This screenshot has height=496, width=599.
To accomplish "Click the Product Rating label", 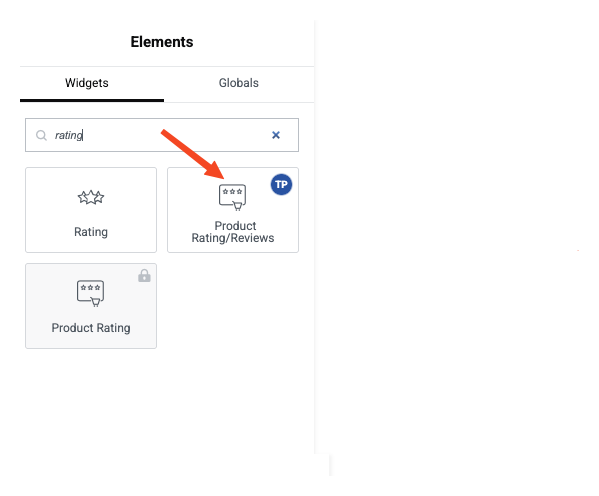I will point(91,328).
